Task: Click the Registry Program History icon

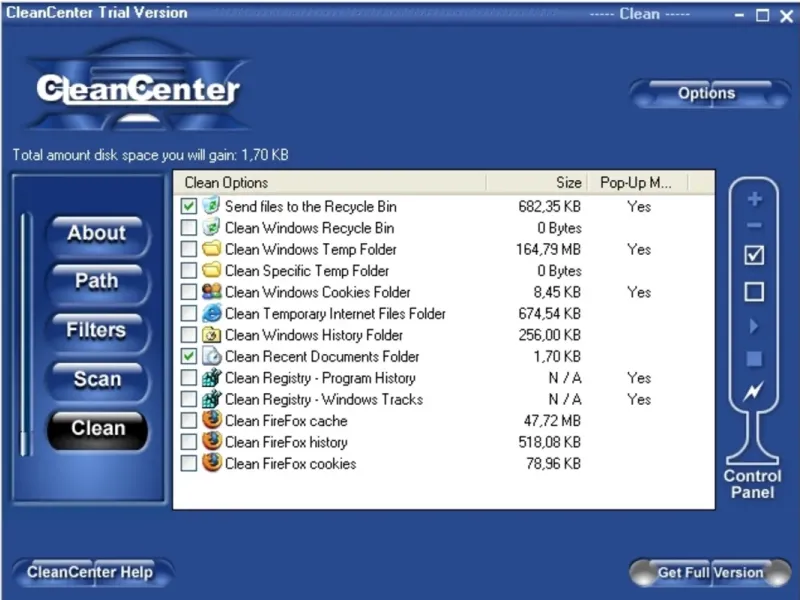Action: tap(211, 378)
